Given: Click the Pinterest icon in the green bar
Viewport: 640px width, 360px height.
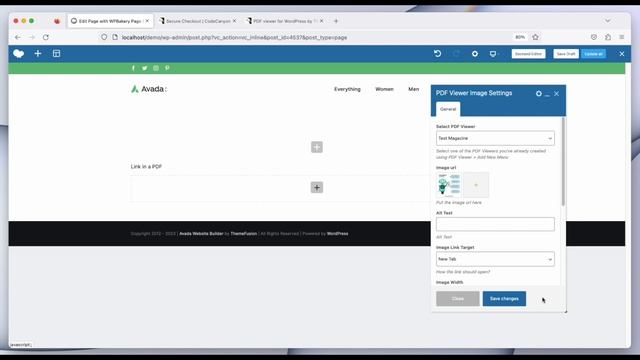Looking at the screenshot, I should click(167, 68).
